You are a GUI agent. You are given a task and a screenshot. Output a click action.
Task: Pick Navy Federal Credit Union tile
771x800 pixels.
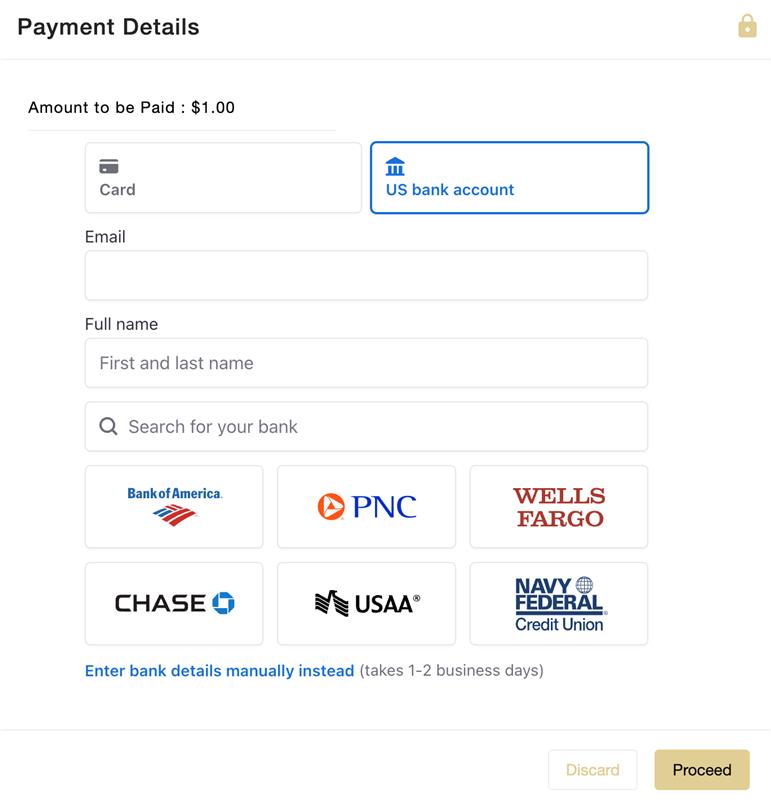click(x=559, y=604)
